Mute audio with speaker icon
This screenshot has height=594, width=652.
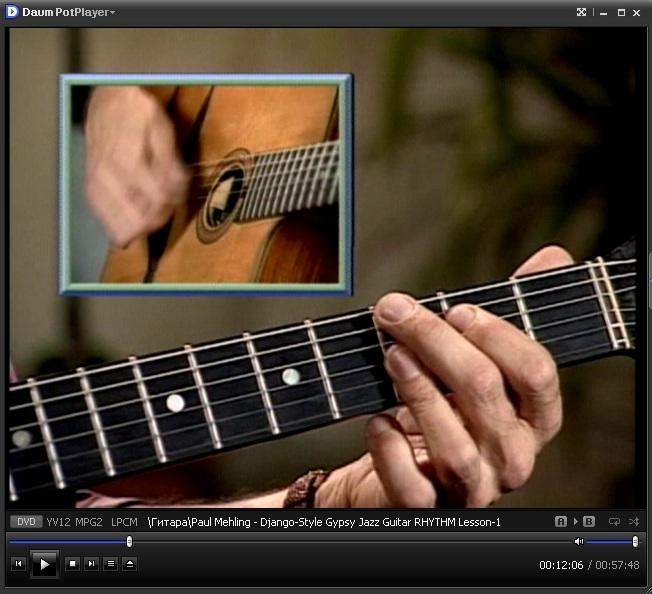[x=578, y=541]
